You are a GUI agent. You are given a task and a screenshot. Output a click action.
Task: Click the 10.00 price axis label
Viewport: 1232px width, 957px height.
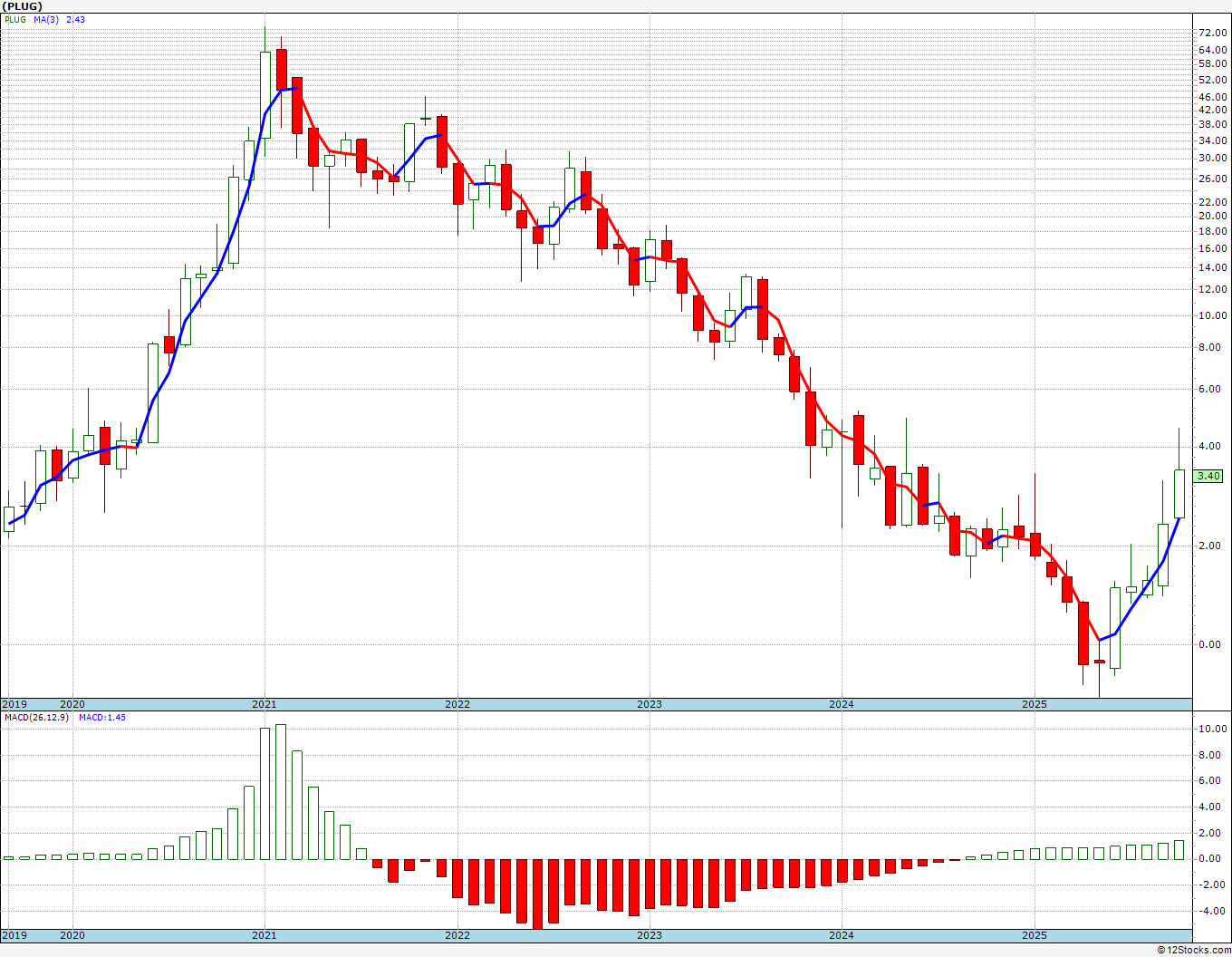(x=1212, y=316)
